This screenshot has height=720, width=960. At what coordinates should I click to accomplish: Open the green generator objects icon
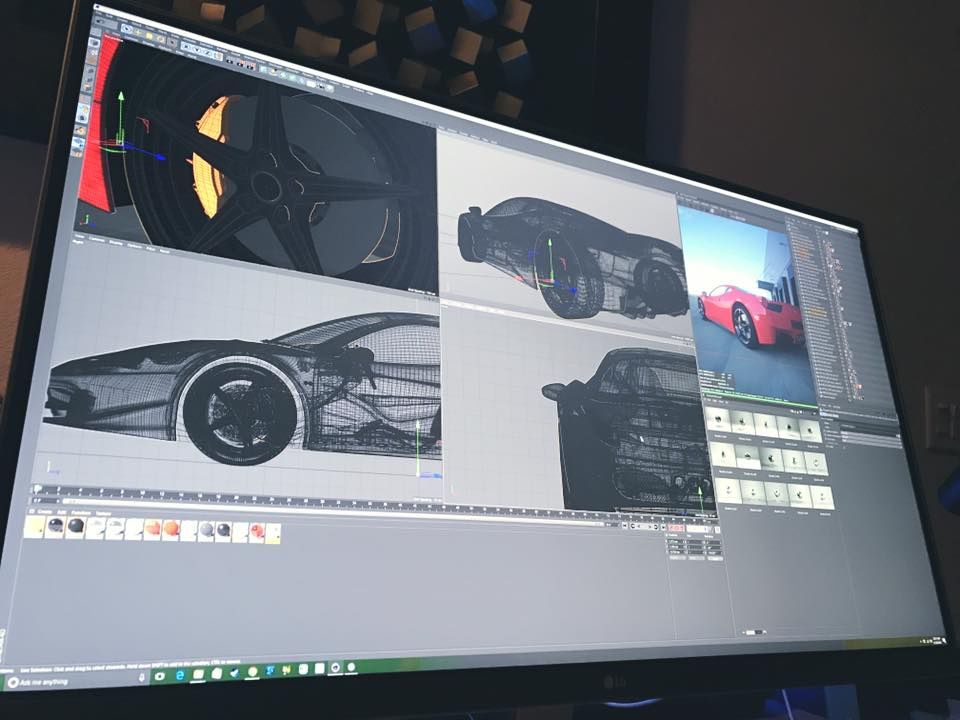(x=283, y=75)
